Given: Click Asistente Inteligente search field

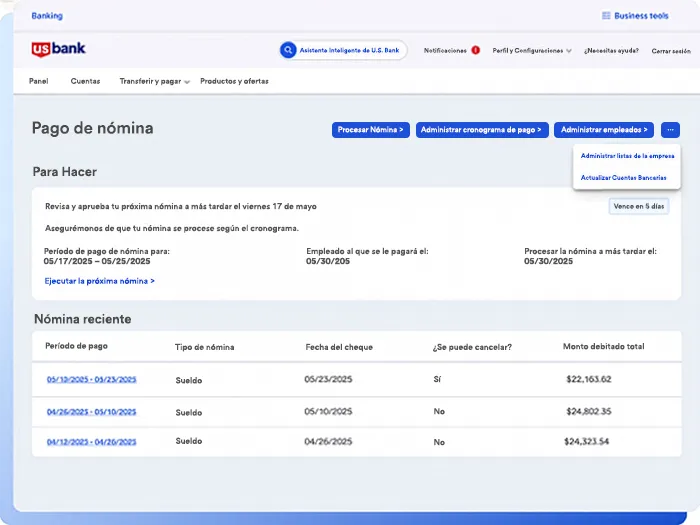Looking at the screenshot, I should click(349, 50).
